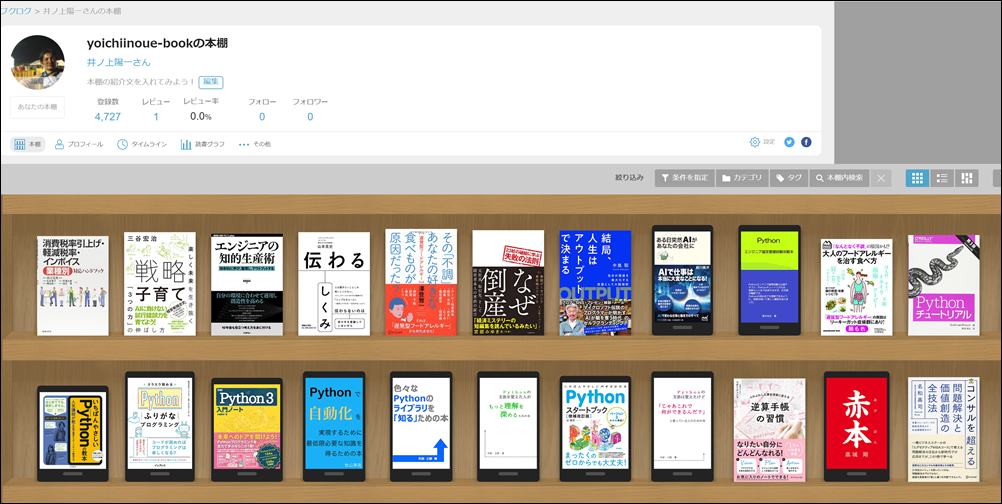Open the Pythonで自動化 ebook

point(334,426)
